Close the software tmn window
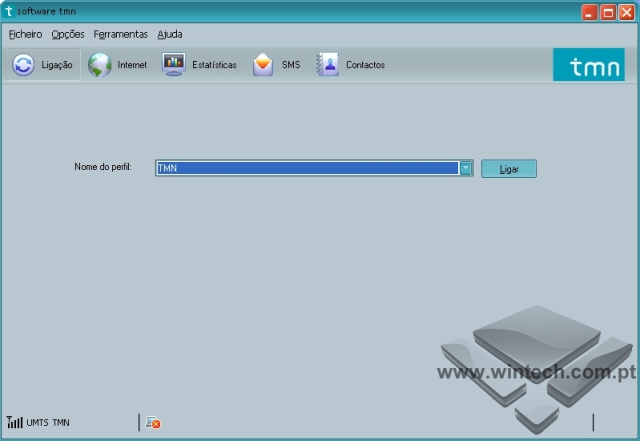 pos(627,12)
